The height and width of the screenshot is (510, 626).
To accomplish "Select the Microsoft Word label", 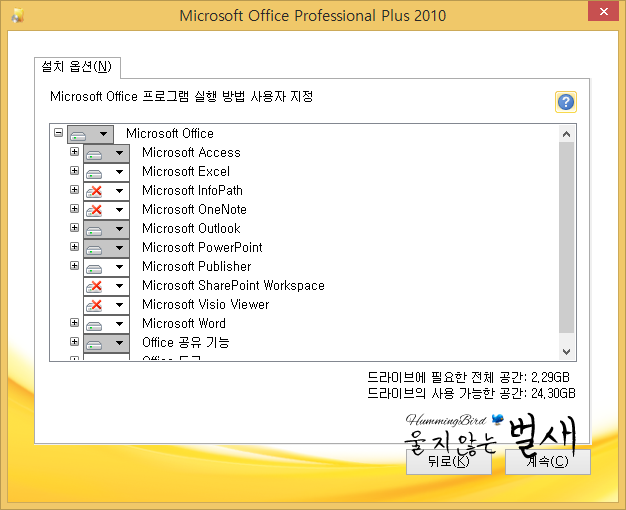I will [x=184, y=323].
